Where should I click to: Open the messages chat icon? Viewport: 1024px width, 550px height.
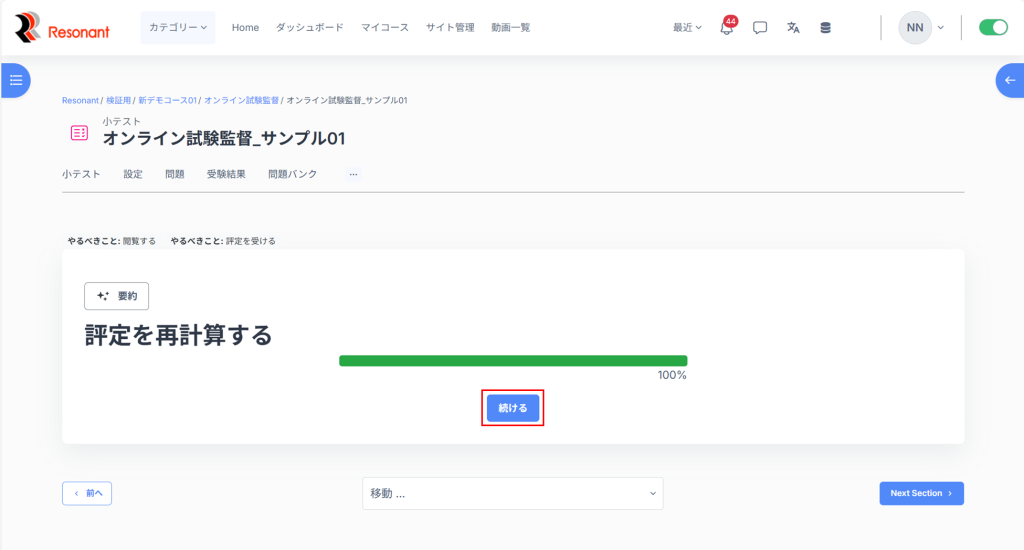click(x=760, y=28)
